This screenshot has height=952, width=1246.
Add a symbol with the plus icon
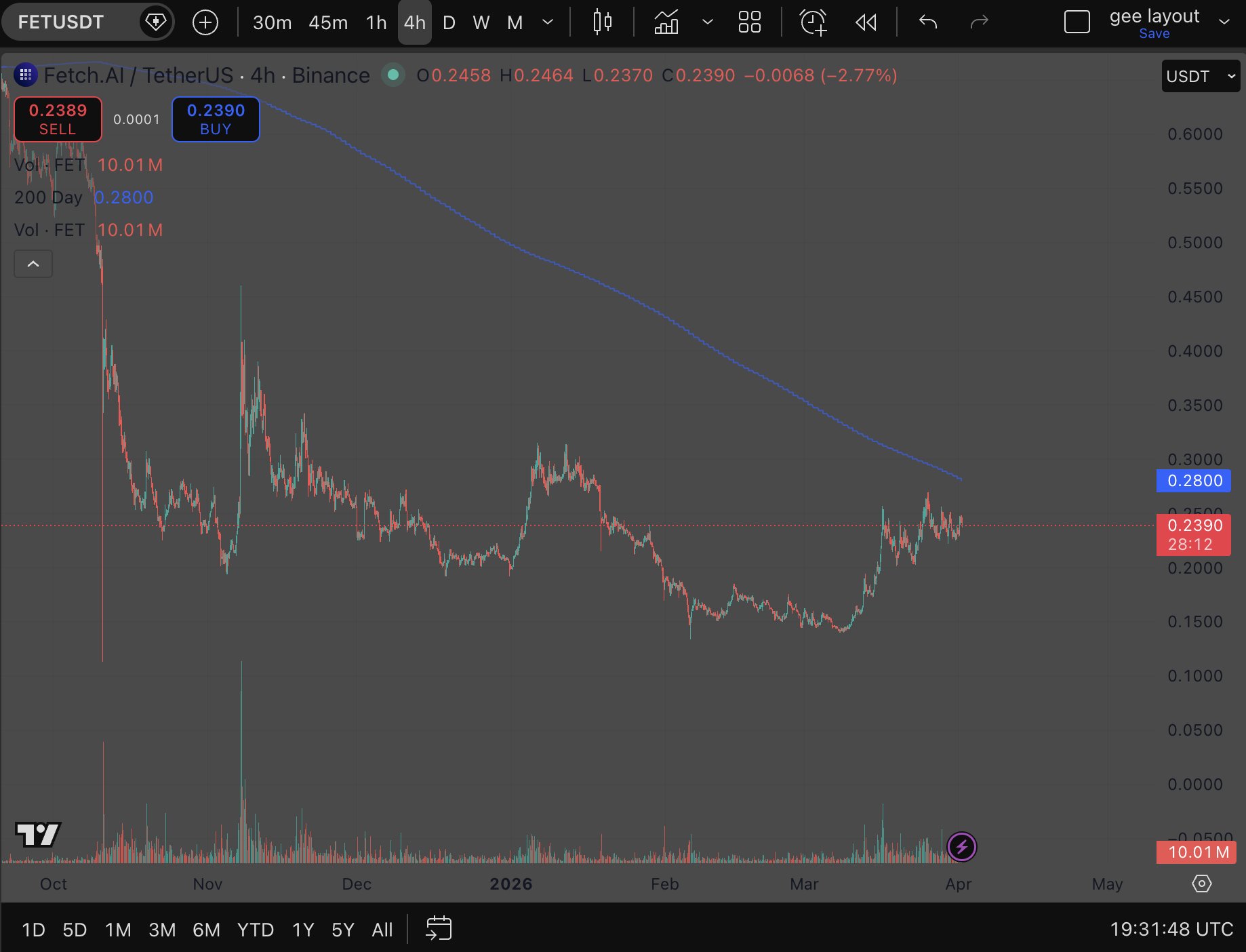205,22
